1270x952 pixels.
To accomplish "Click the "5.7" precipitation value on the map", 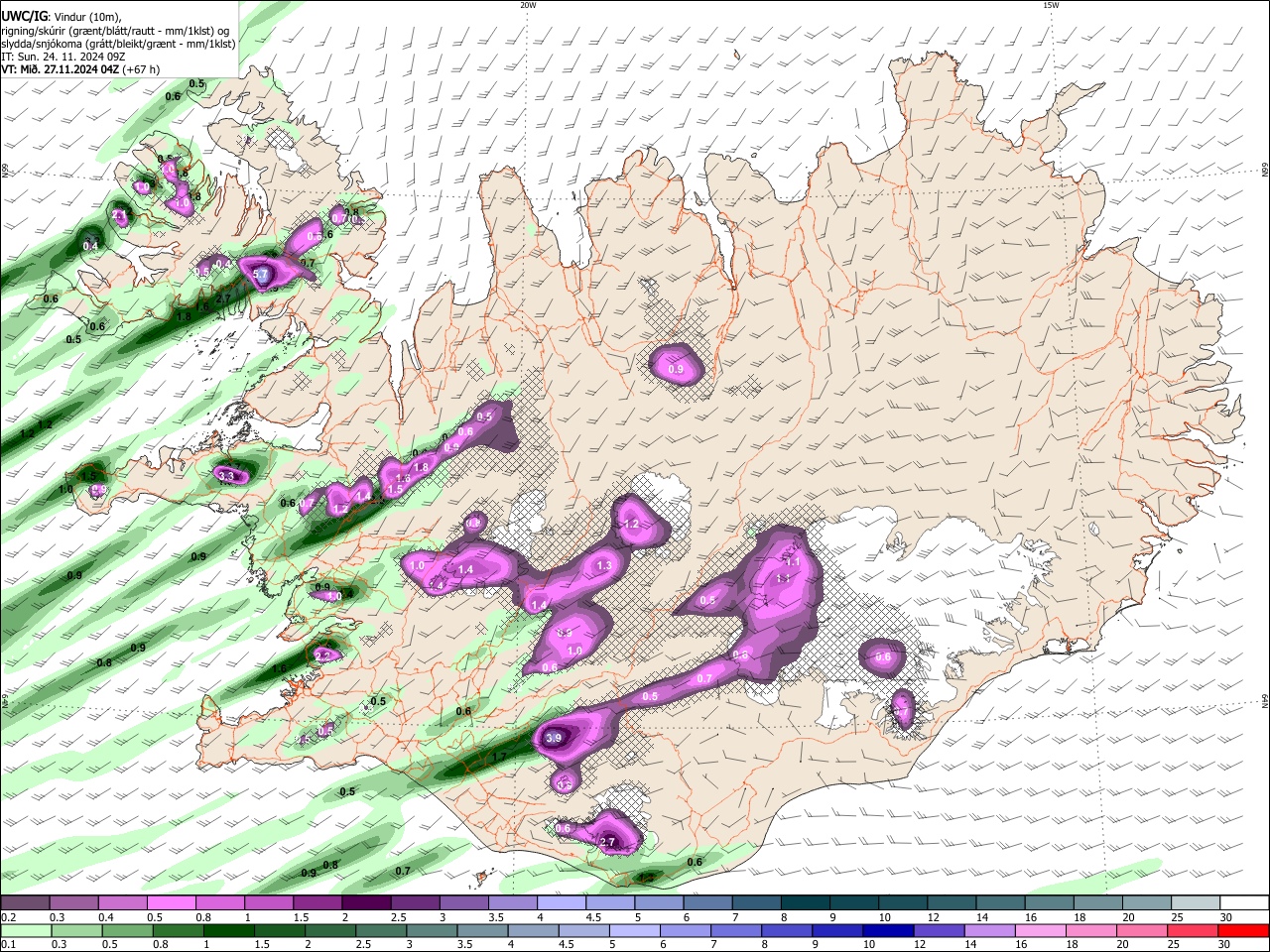I will 262,274.
